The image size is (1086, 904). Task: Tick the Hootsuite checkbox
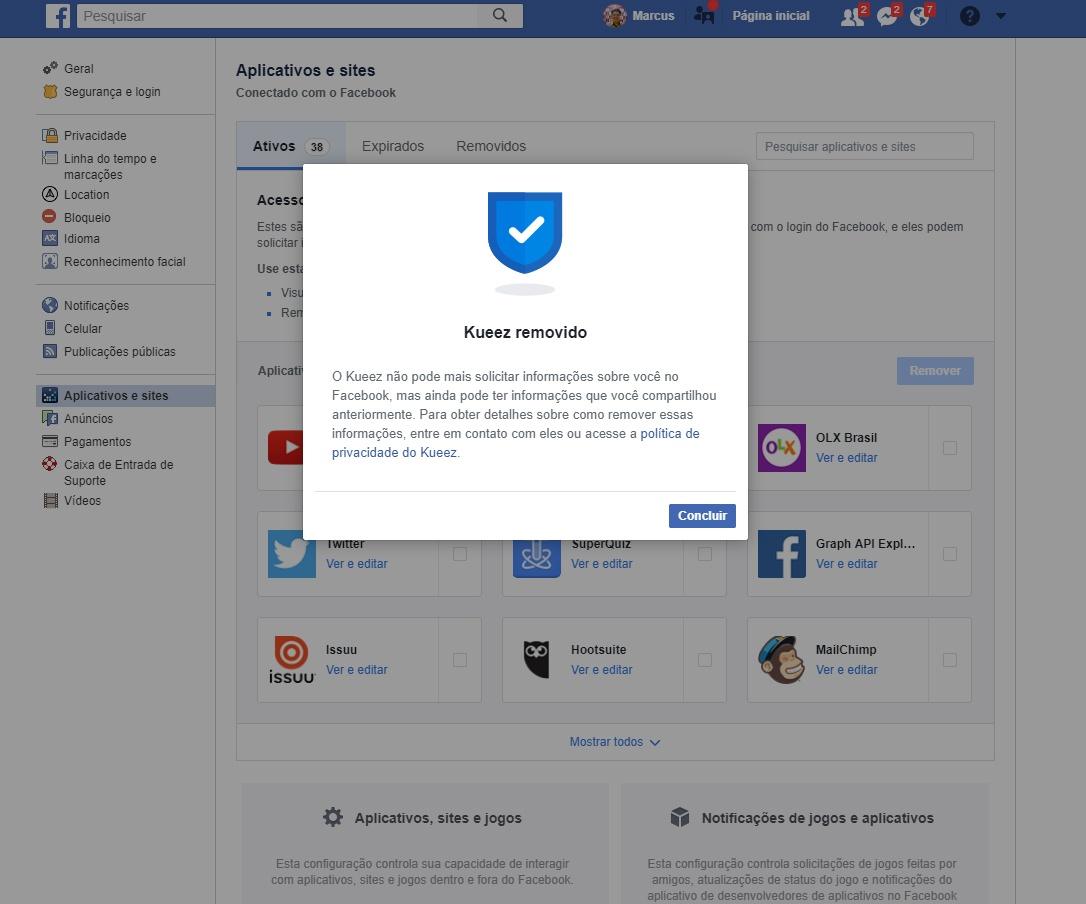point(704,660)
